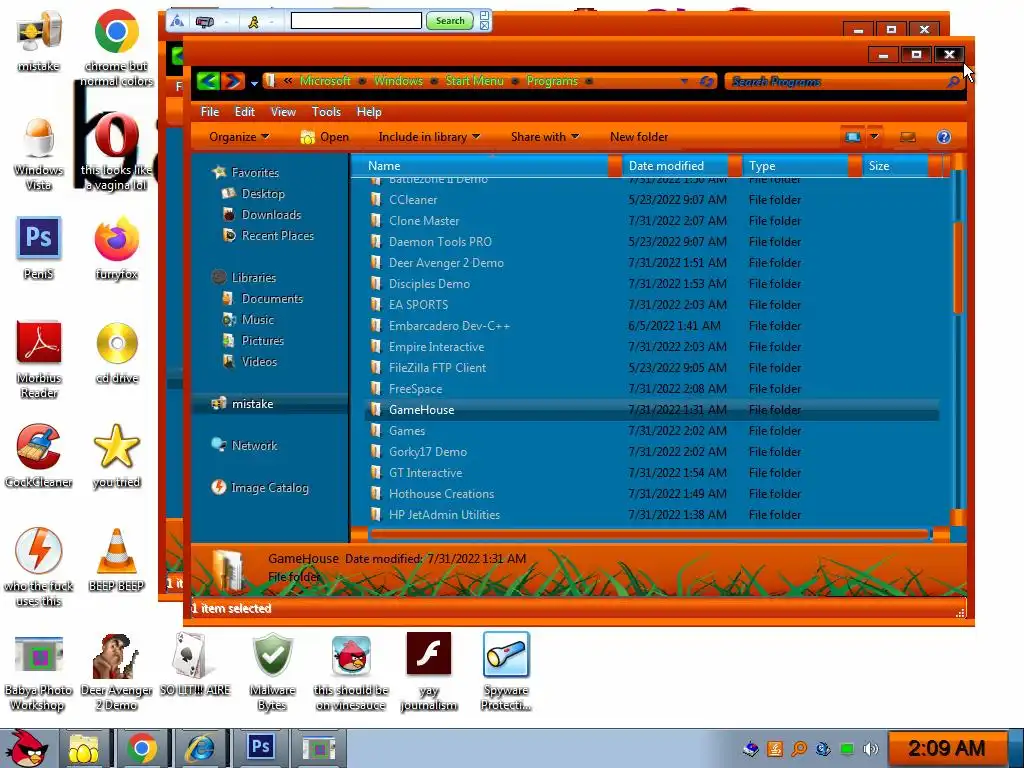
Task: Open the recent locations dropdown arrow
Action: pyautogui.click(x=254, y=83)
